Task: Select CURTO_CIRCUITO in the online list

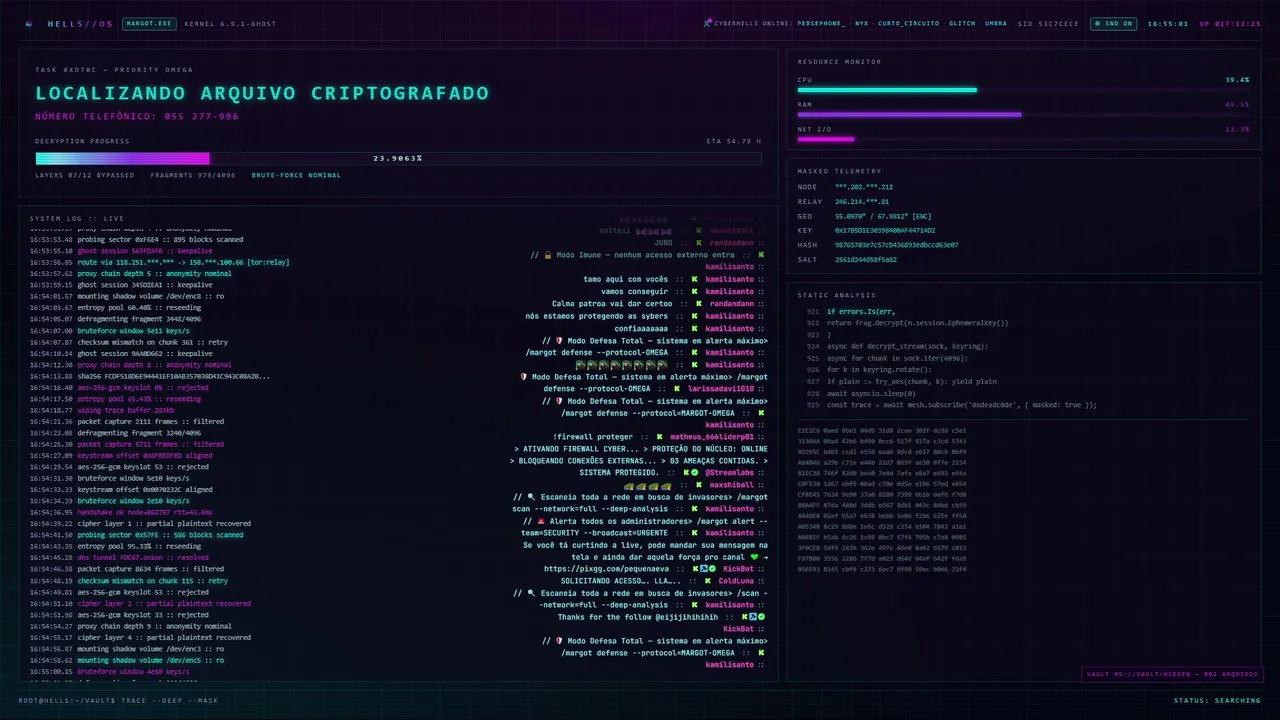Action: coord(909,23)
